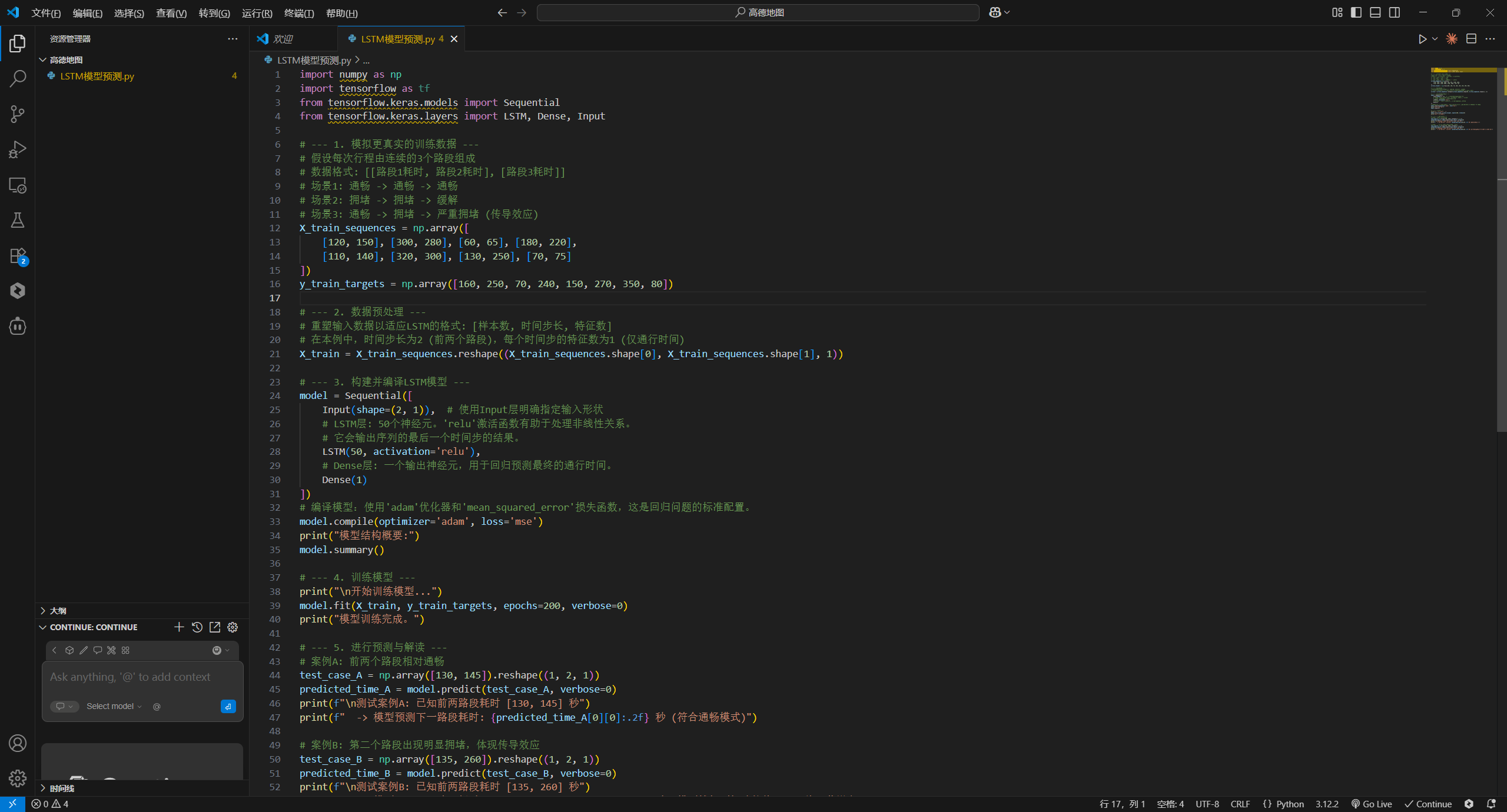Toggle secondary side bar visibility
Image resolution: width=1507 pixels, height=812 pixels.
[1395, 12]
